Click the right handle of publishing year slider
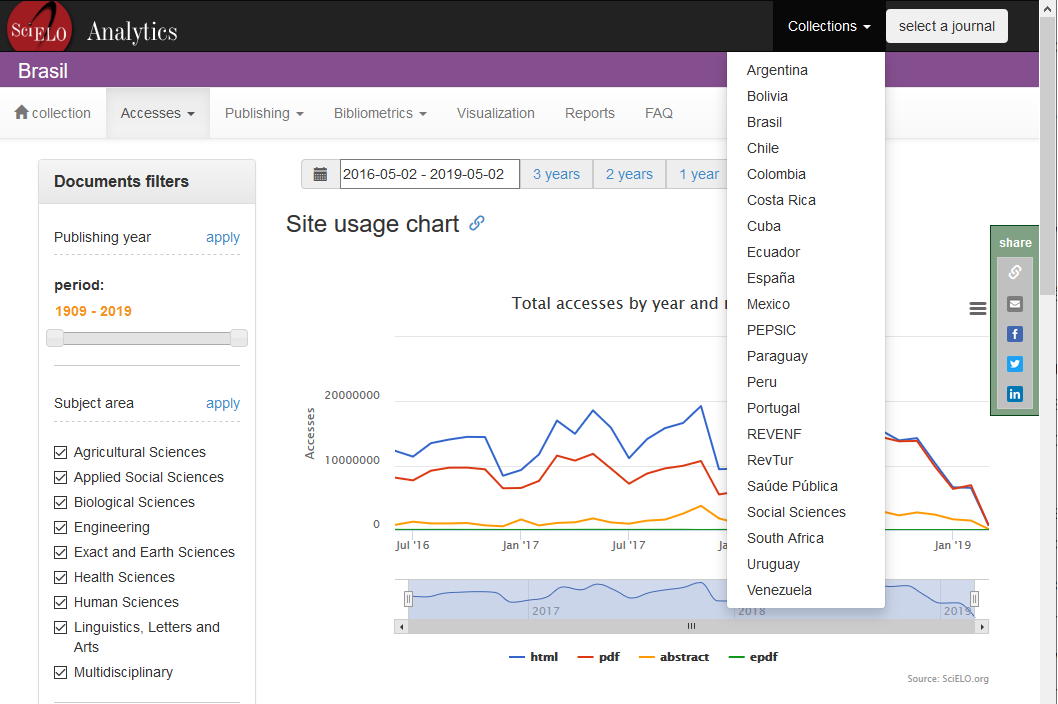The image size is (1058, 704). pos(239,338)
